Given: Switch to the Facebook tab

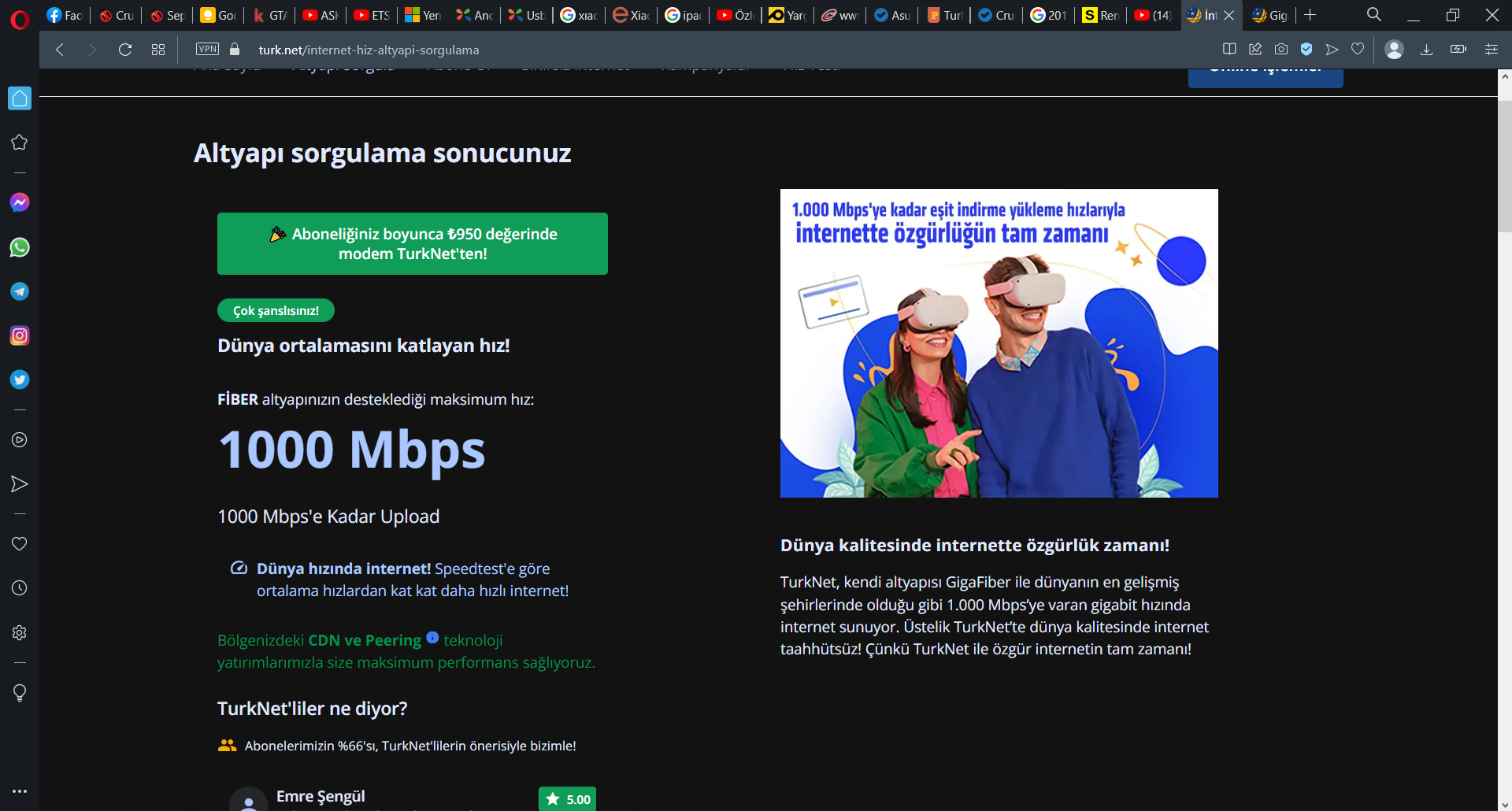Looking at the screenshot, I should 65,15.
